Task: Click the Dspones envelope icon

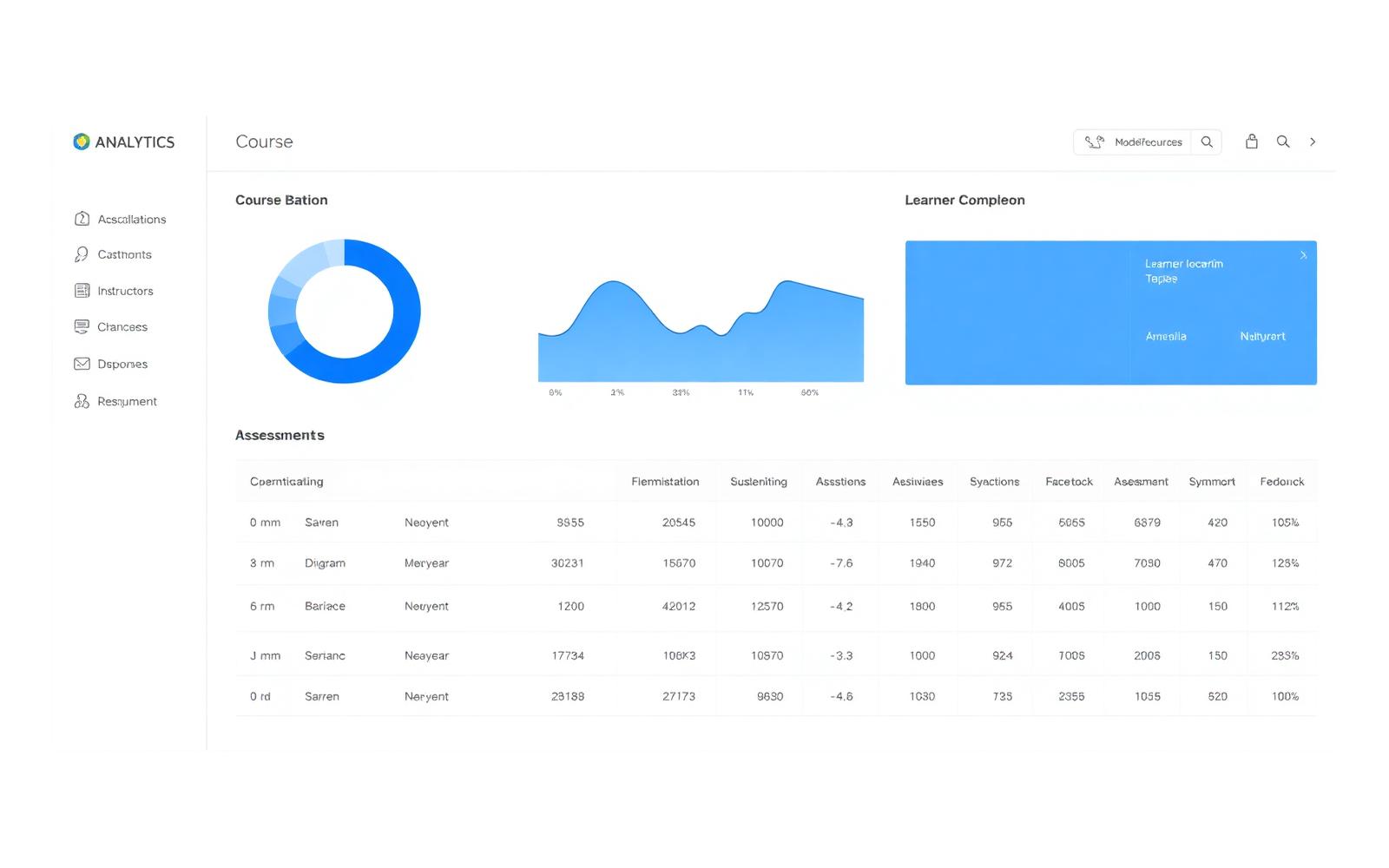Action: pos(82,364)
